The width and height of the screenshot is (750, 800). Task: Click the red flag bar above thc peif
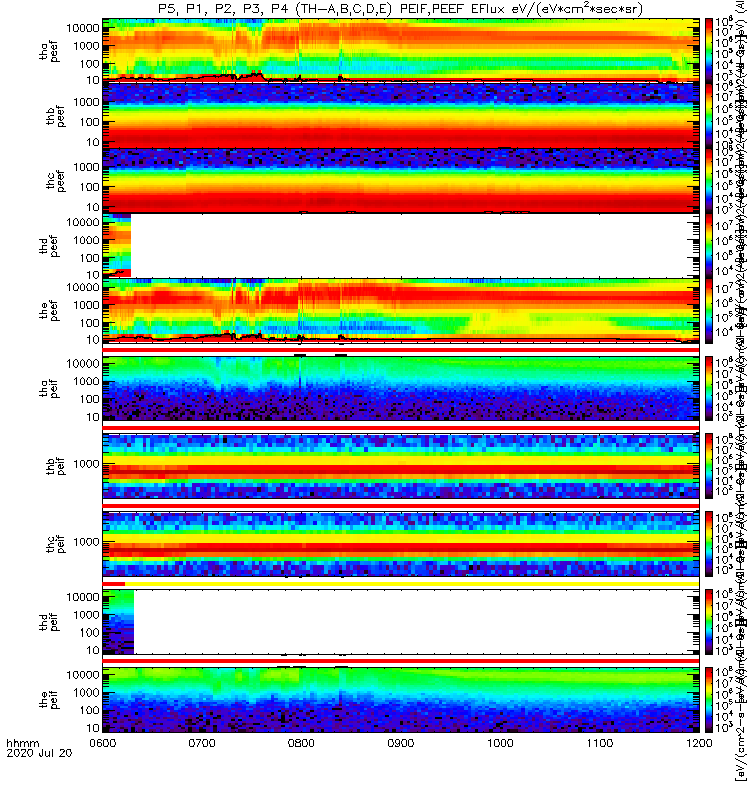click(401, 506)
